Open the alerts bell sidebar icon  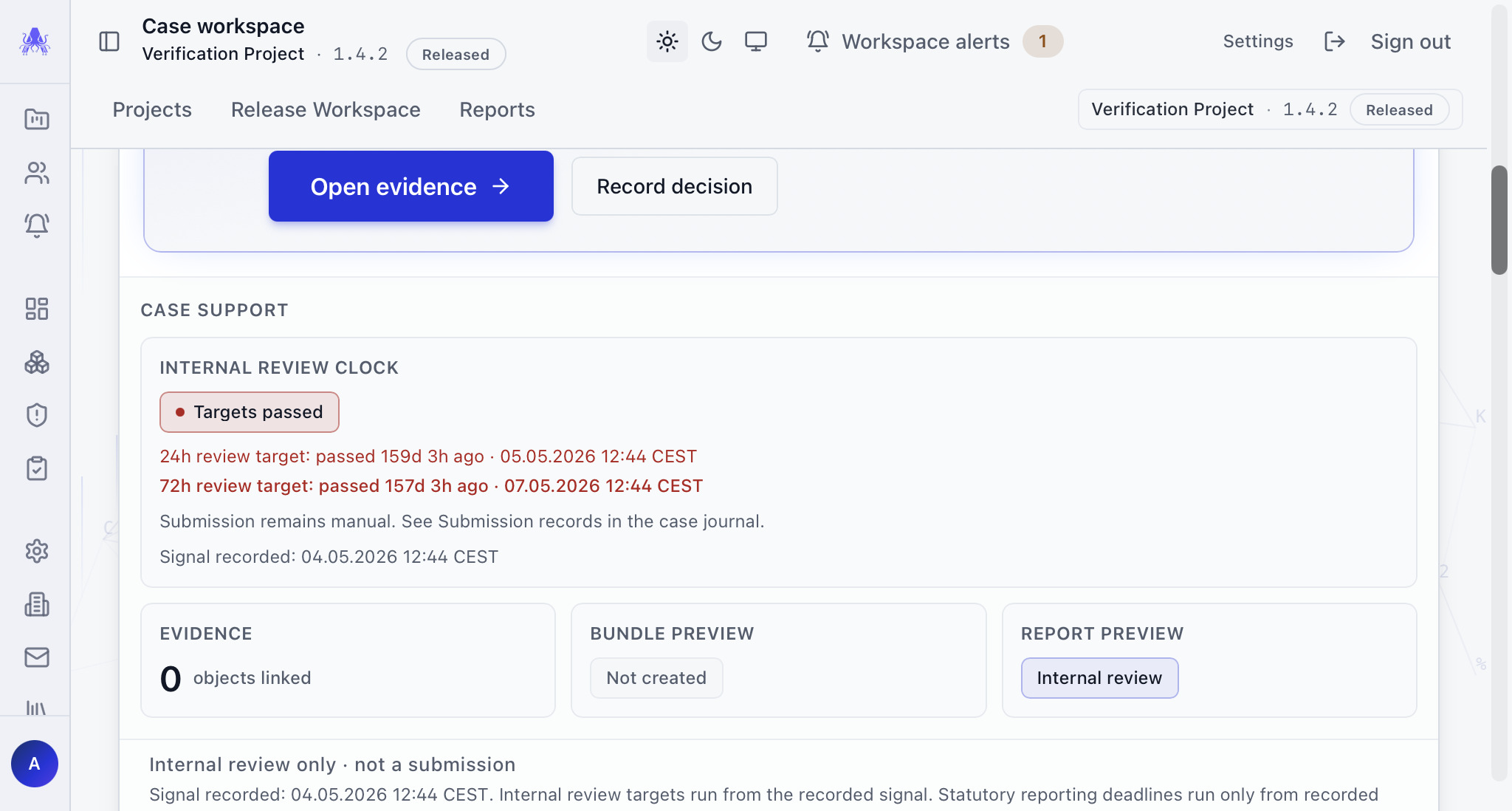36,225
